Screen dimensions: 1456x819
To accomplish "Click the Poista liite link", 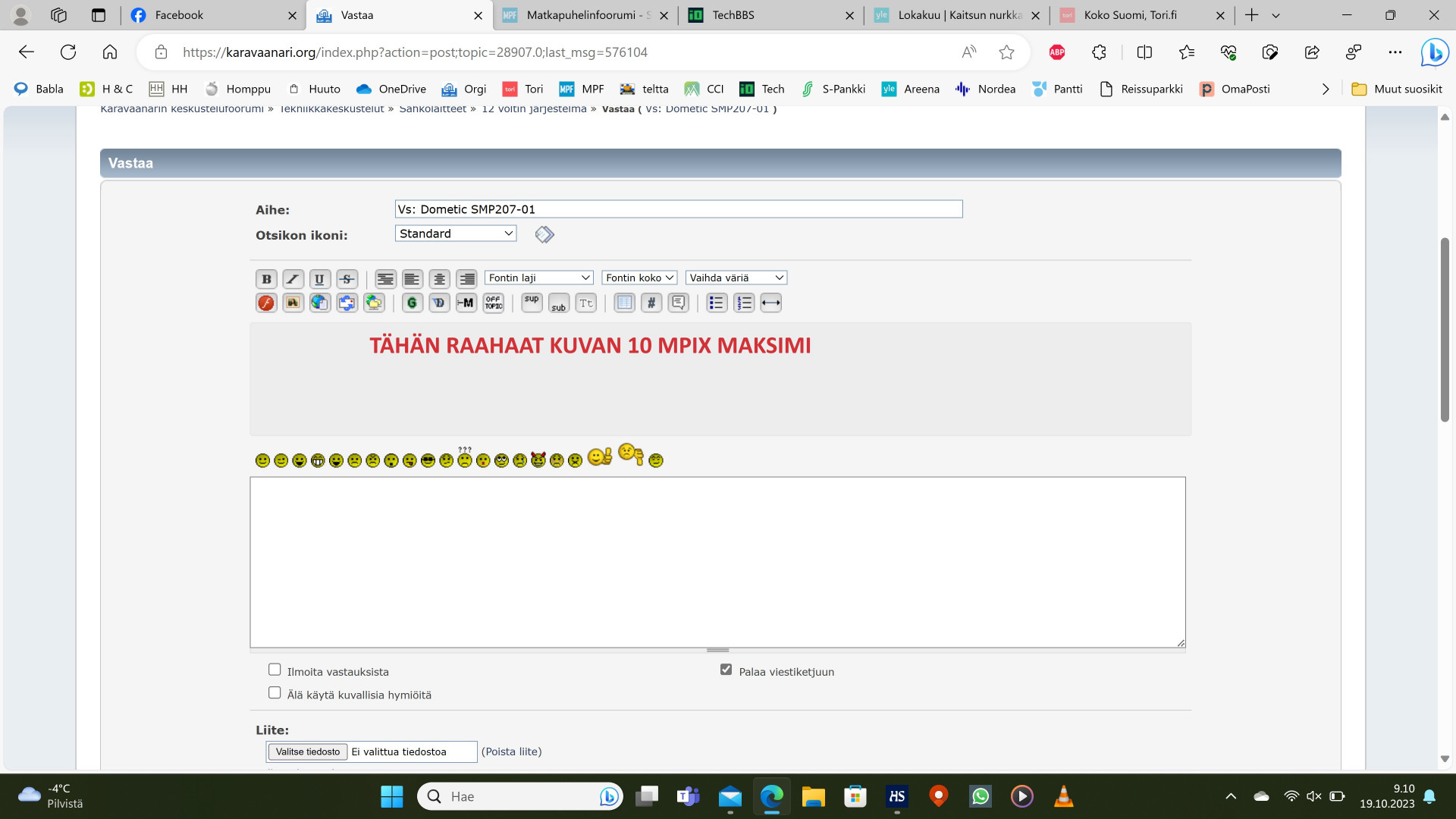I will (511, 752).
